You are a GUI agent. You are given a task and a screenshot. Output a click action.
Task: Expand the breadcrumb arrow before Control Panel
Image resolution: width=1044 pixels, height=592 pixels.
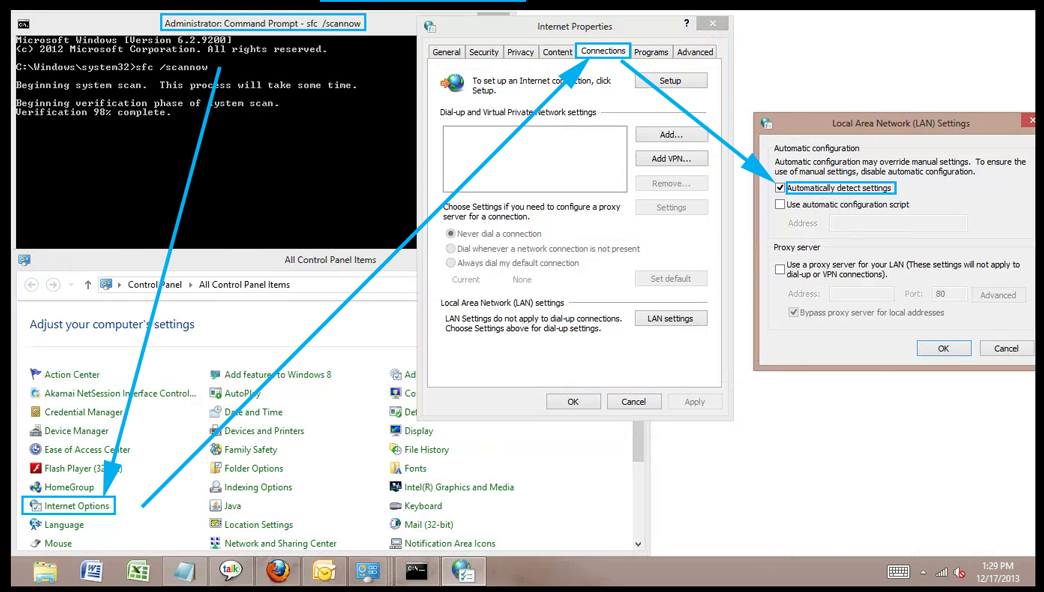coord(120,284)
